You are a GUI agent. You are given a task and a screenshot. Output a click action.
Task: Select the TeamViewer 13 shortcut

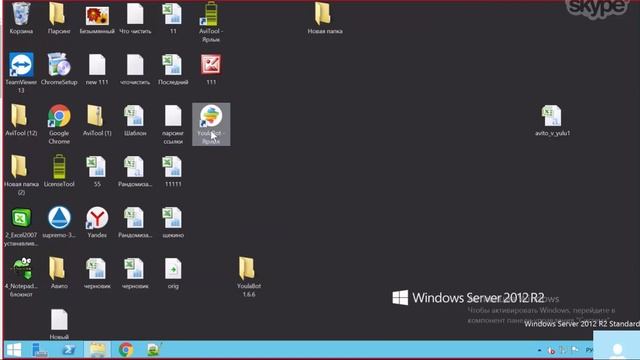click(x=21, y=73)
